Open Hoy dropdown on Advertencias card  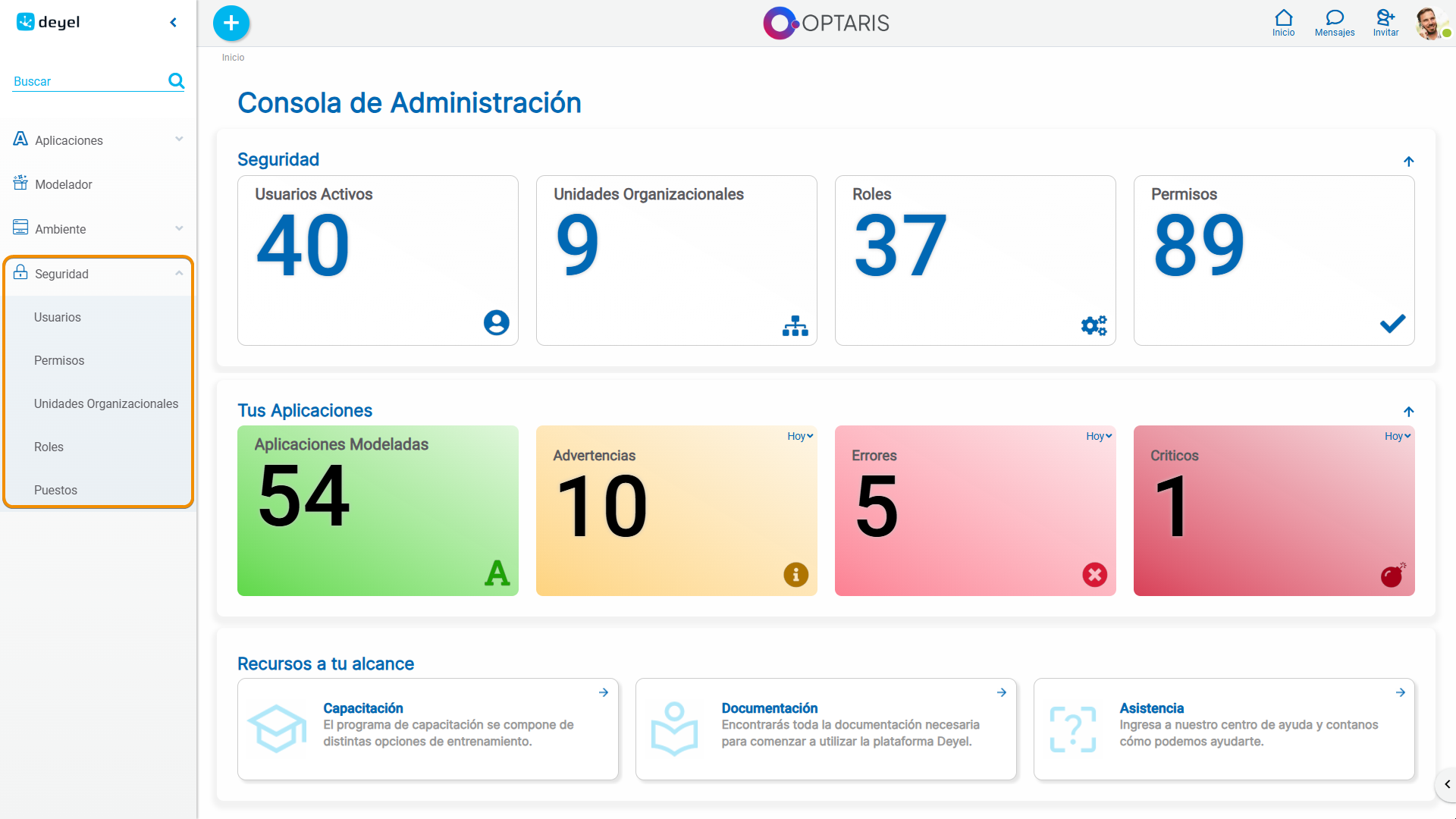[799, 436]
